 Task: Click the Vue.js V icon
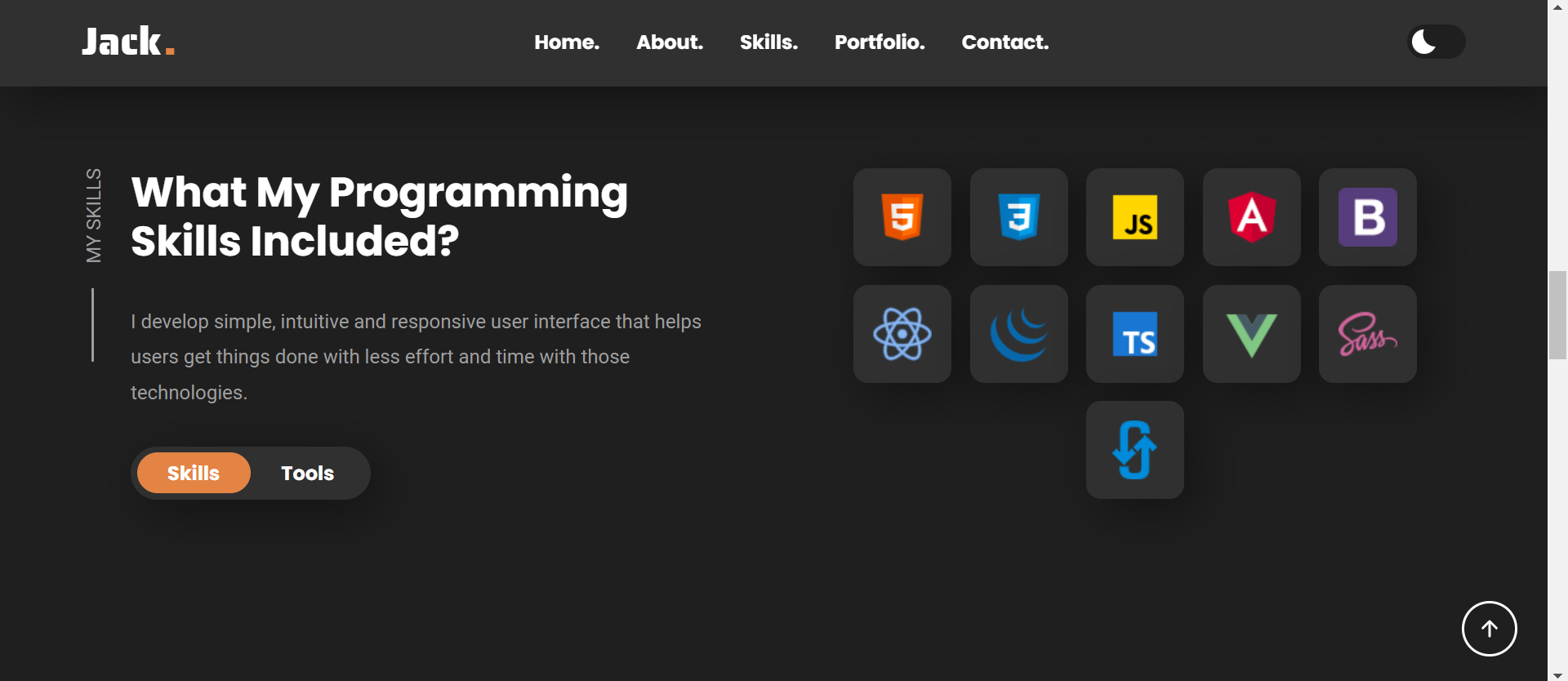pyautogui.click(x=1252, y=334)
